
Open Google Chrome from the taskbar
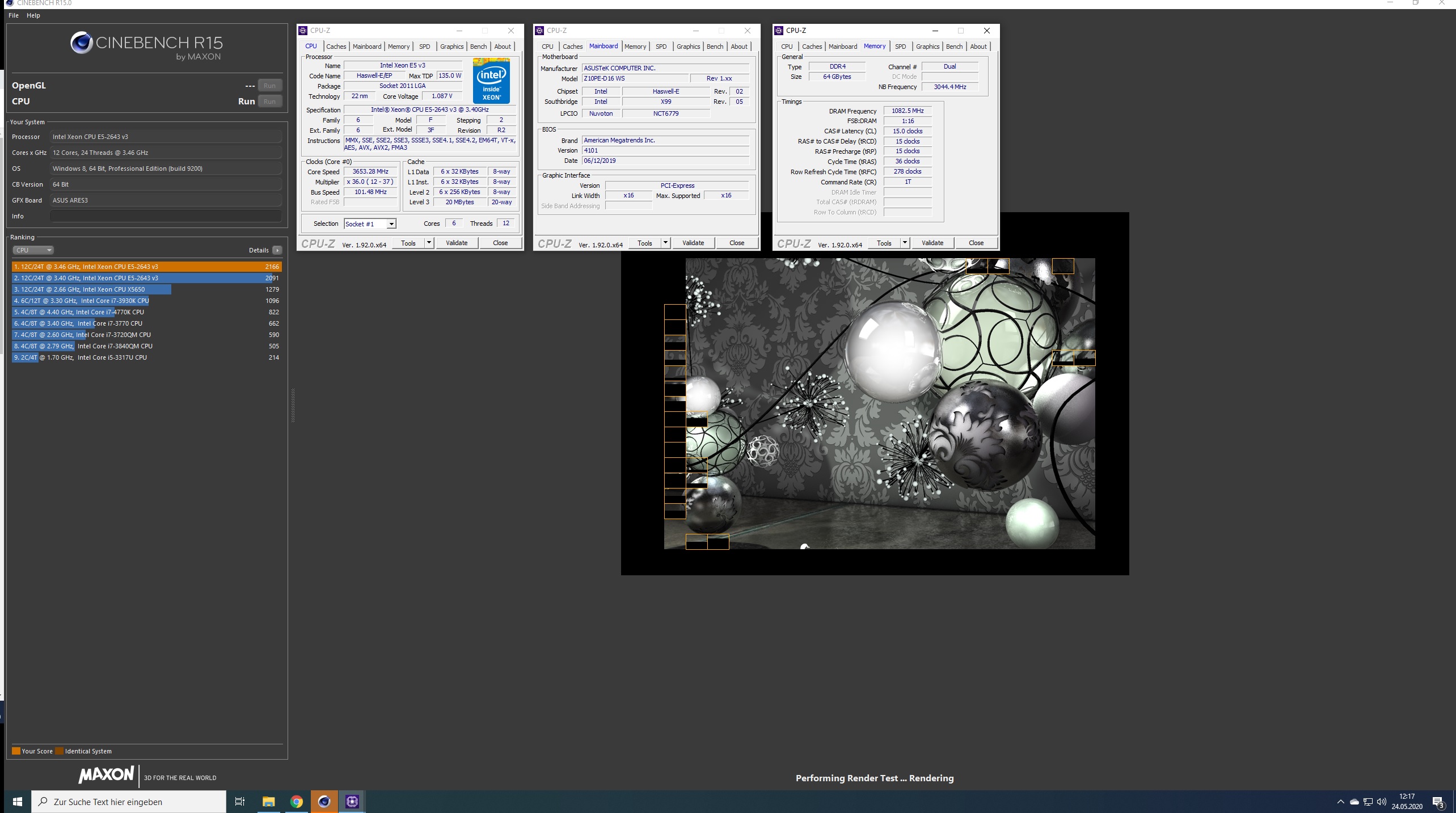(x=296, y=802)
